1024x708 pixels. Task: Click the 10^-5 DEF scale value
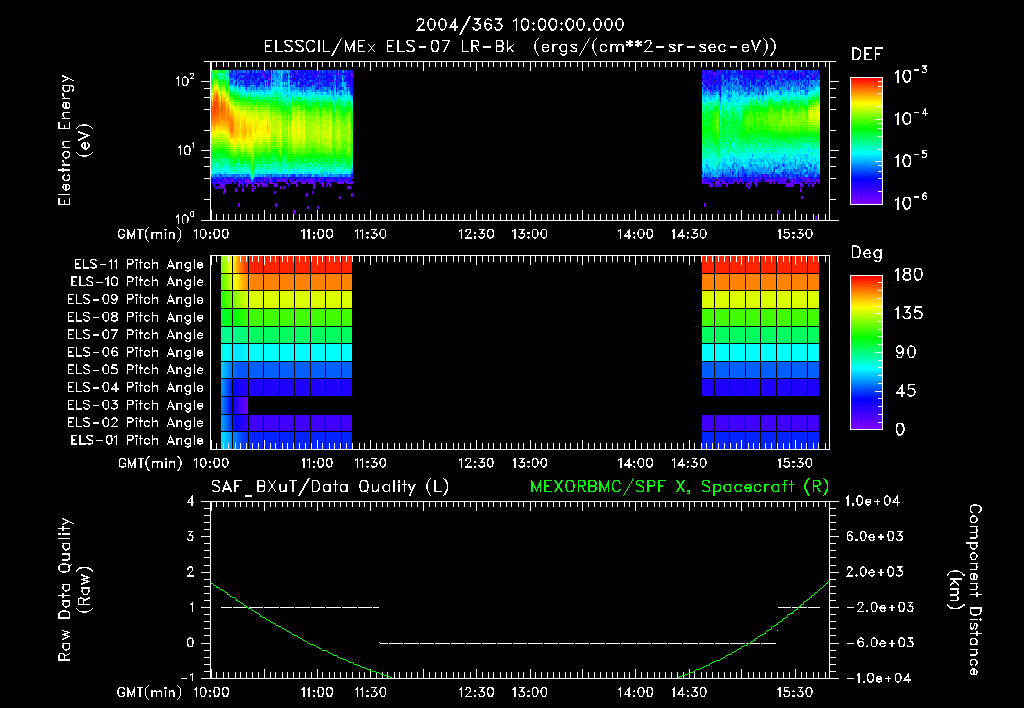(910, 160)
